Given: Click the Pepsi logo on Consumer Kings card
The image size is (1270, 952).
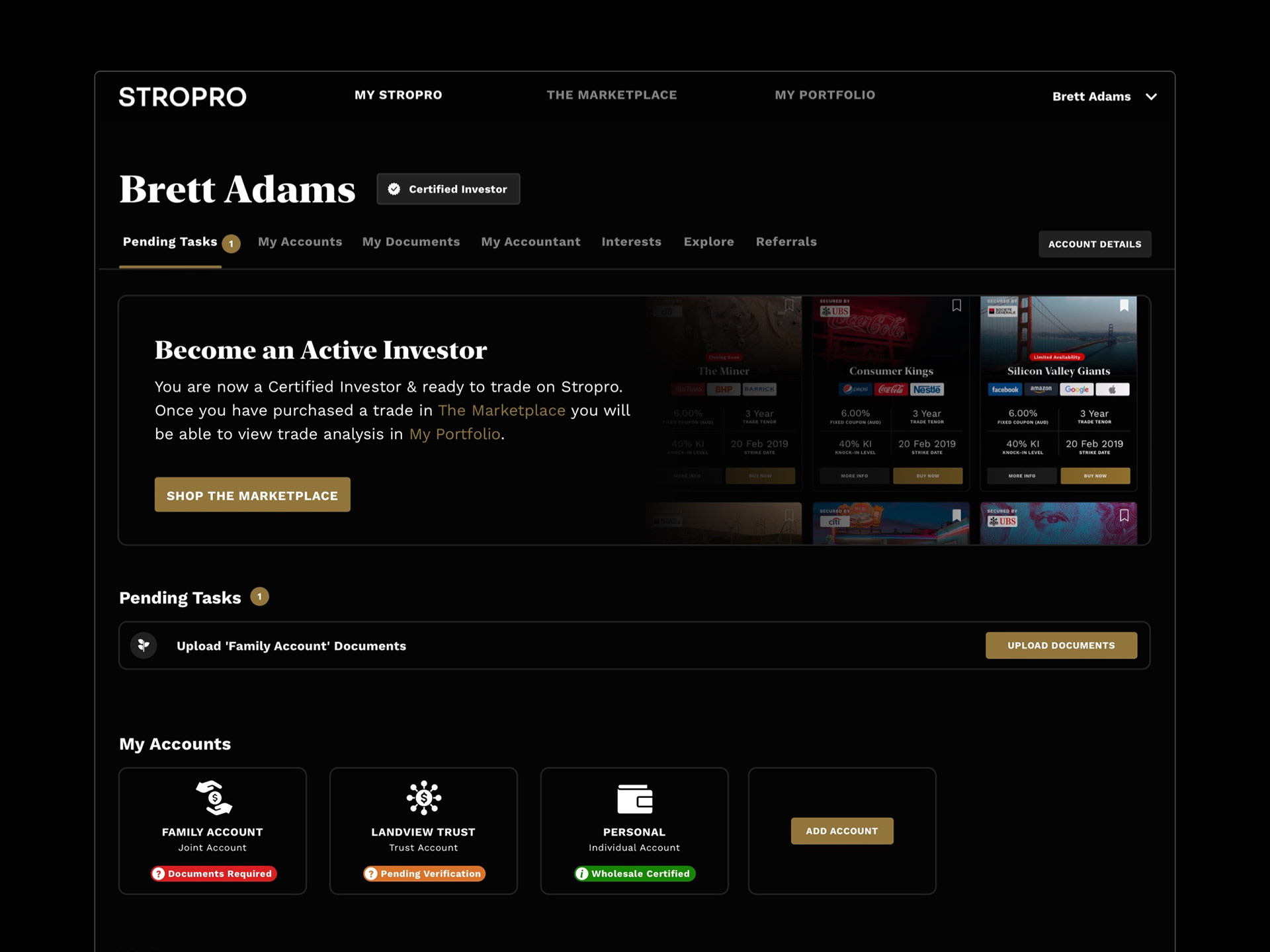Looking at the screenshot, I should [x=855, y=389].
